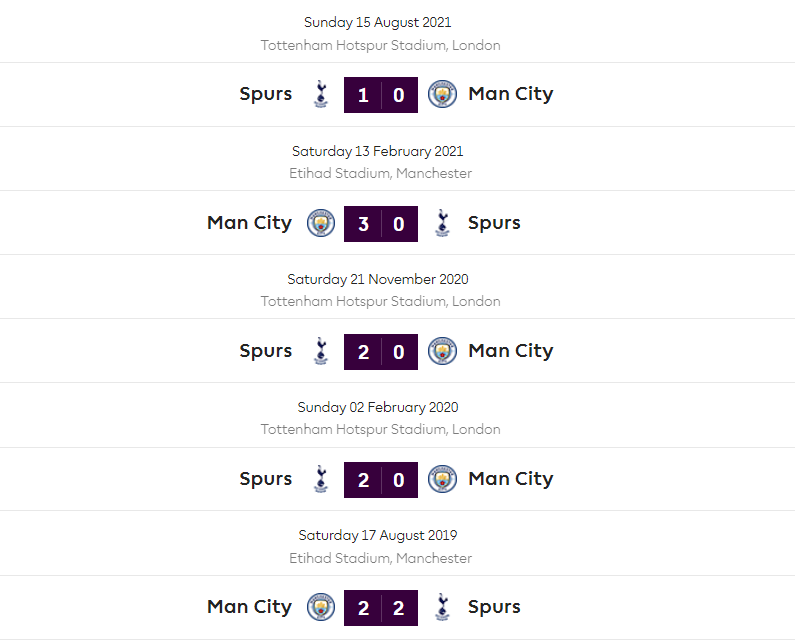The width and height of the screenshot is (795, 643).
Task: Click Man City badge in 02 February 2020 match
Action: (442, 479)
